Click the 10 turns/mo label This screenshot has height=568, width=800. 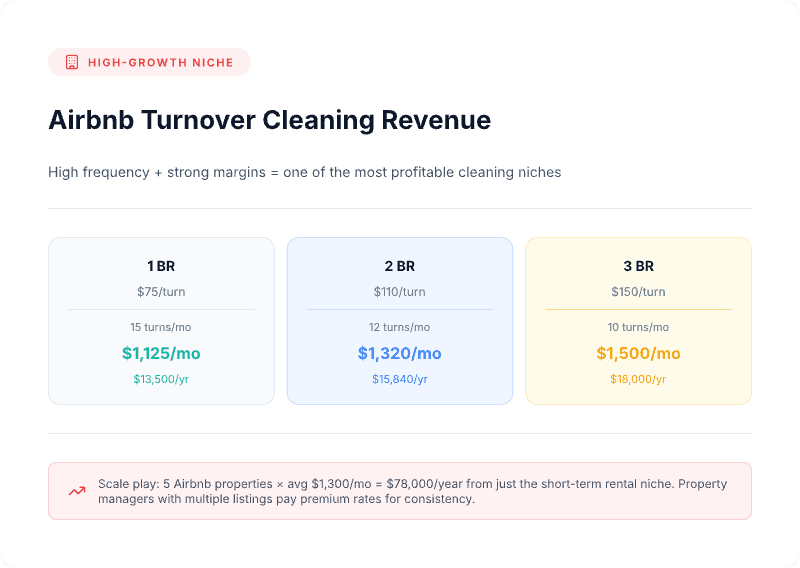pos(638,327)
